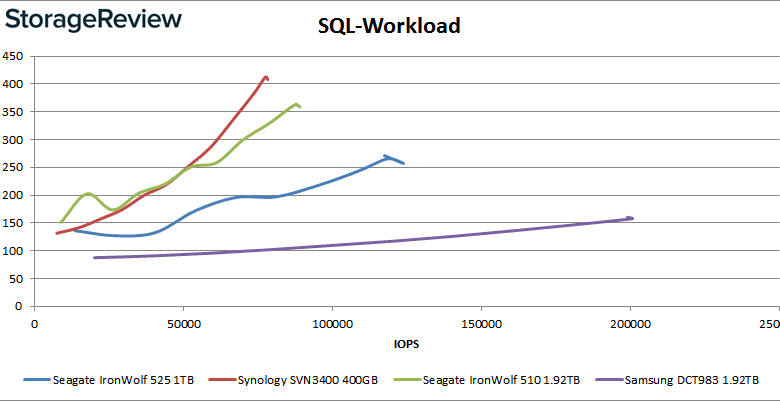Click the purple Samsung legend line swatch
This screenshot has height=401, width=780.
coord(608,380)
